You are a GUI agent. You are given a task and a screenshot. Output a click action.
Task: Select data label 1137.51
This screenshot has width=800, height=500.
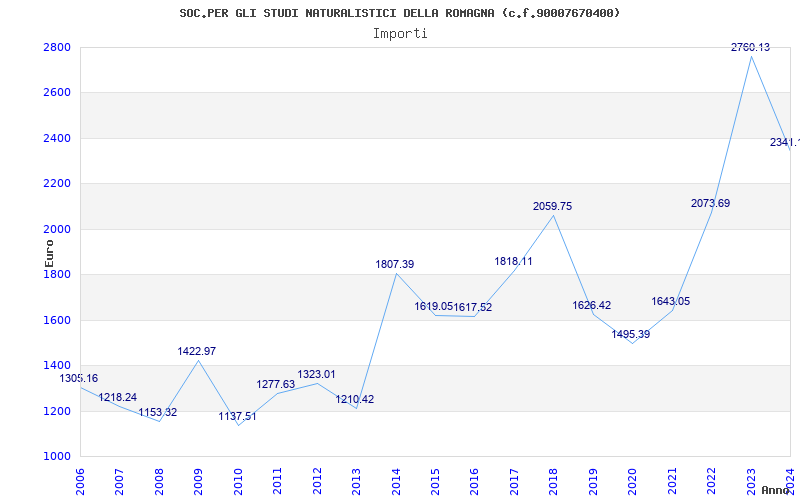237,416
